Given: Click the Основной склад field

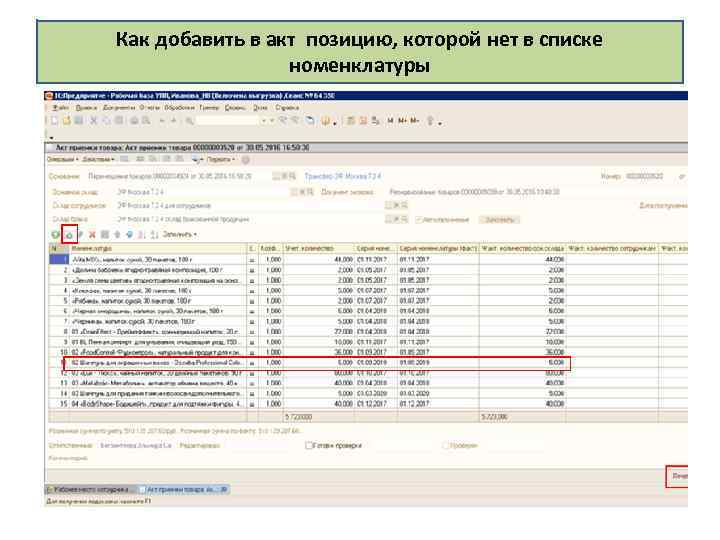Looking at the screenshot, I should pos(202,192).
